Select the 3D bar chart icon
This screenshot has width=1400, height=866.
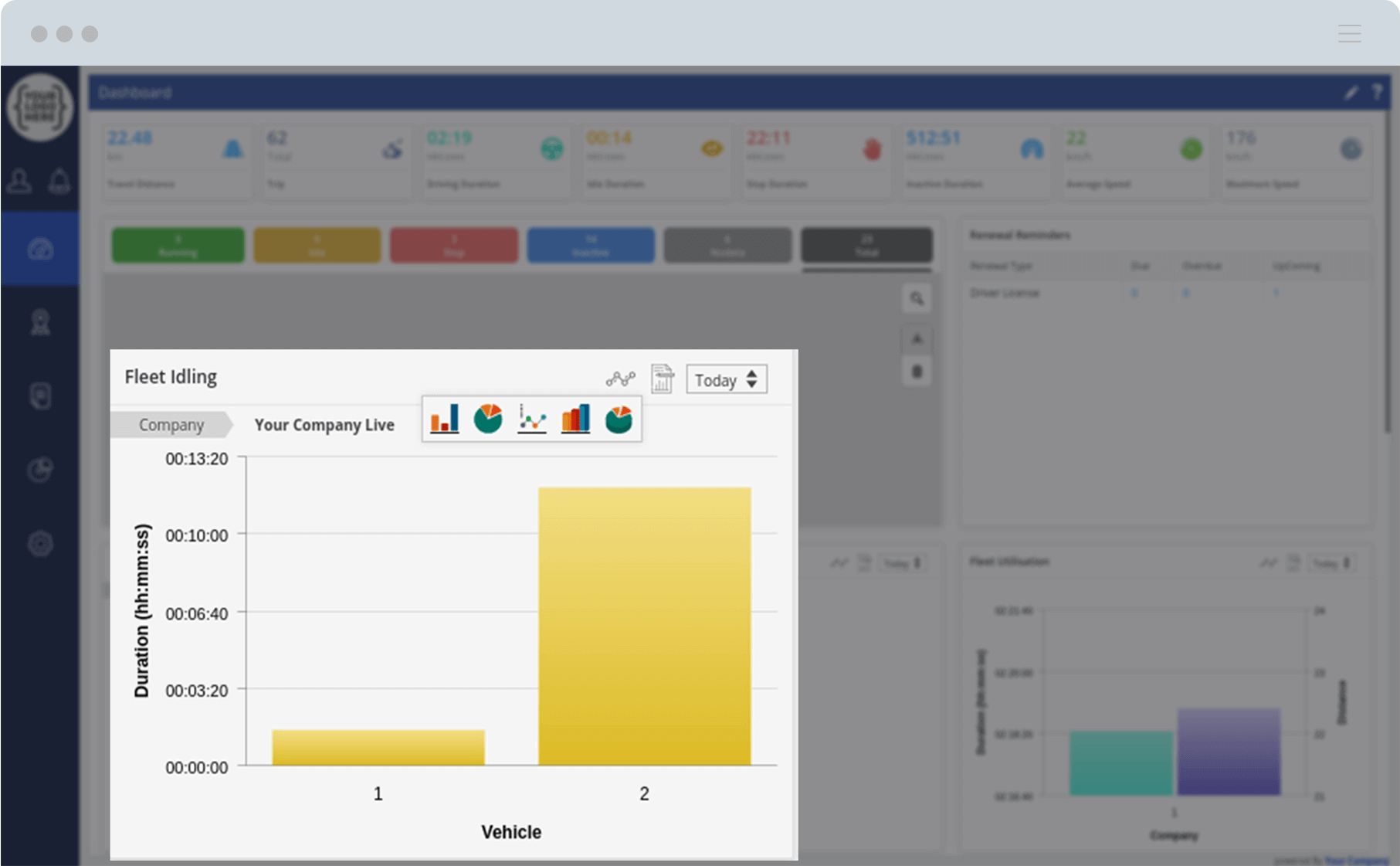pyautogui.click(x=575, y=419)
